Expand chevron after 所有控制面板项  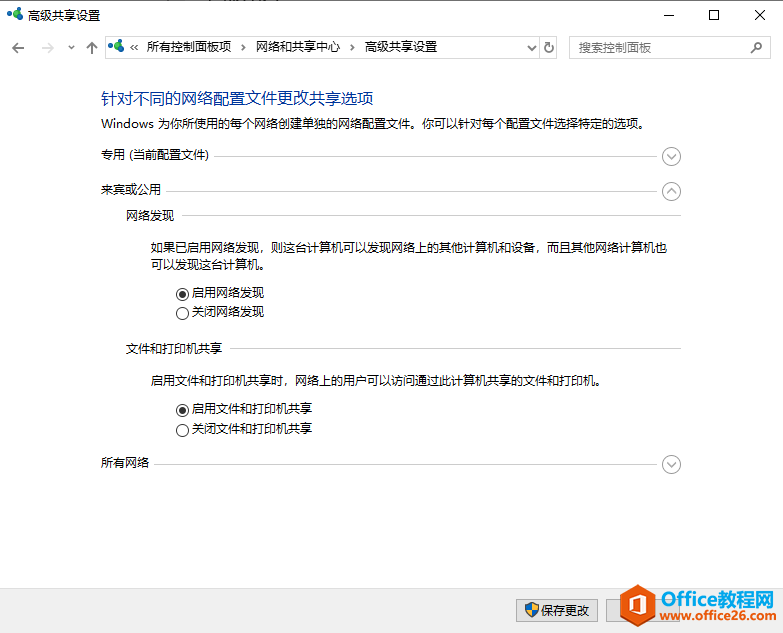point(243,47)
